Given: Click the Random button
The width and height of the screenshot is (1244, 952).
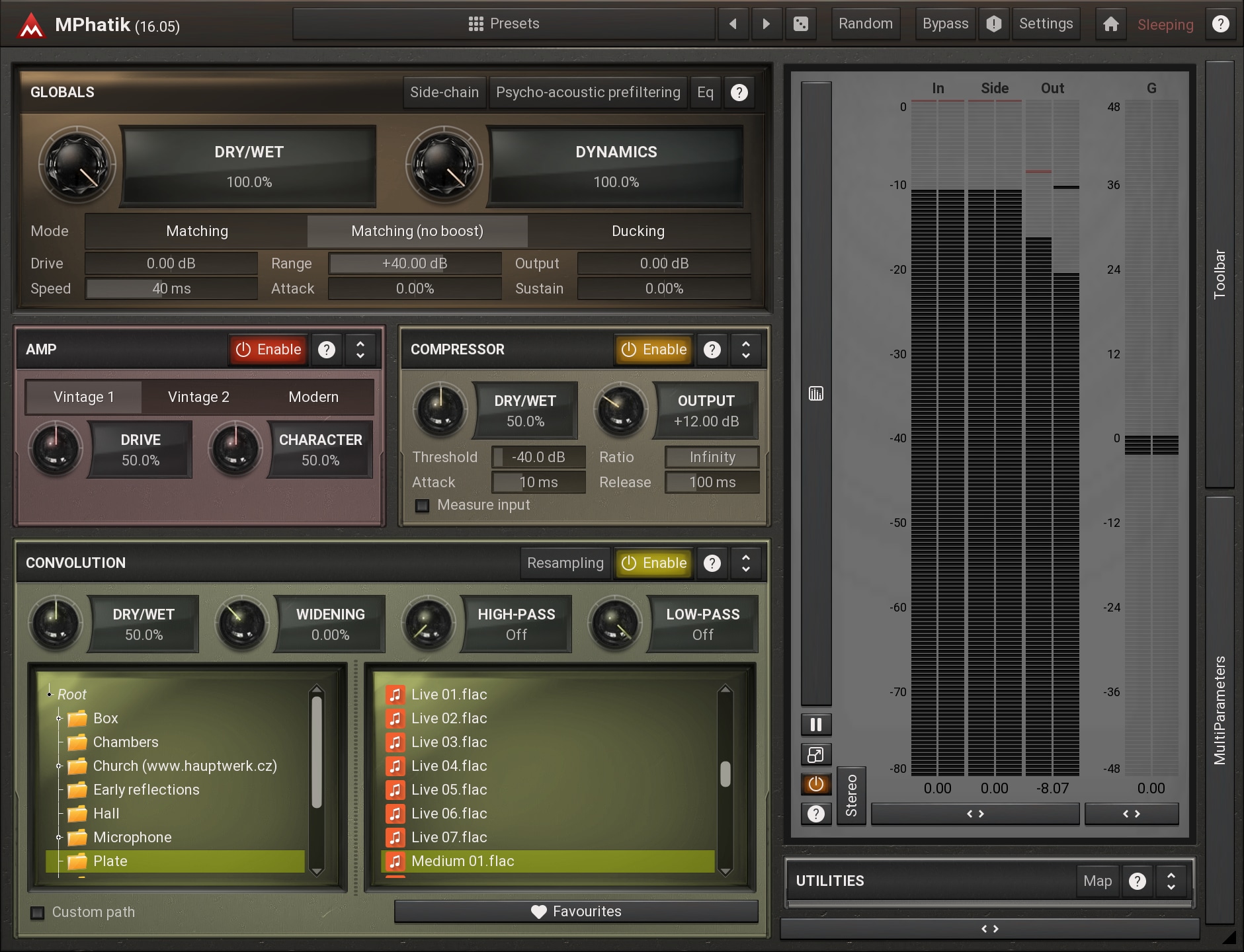Looking at the screenshot, I should point(865,24).
